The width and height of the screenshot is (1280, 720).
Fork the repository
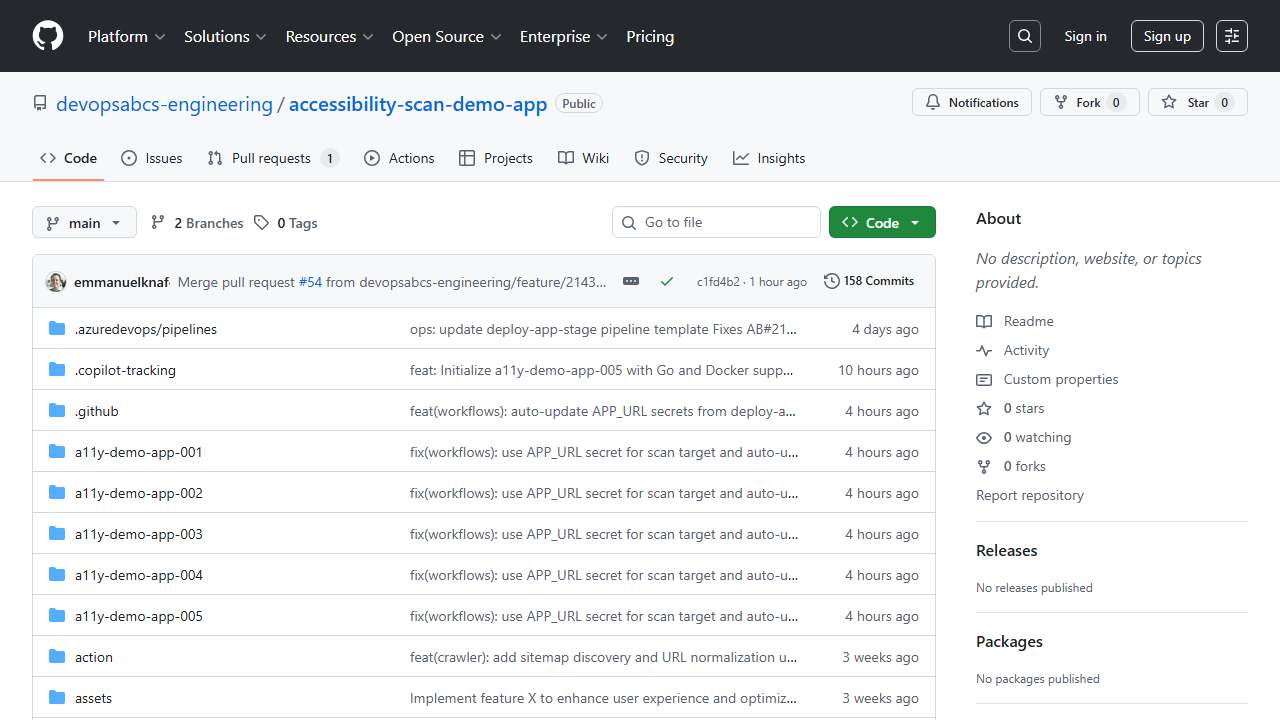pos(1089,102)
